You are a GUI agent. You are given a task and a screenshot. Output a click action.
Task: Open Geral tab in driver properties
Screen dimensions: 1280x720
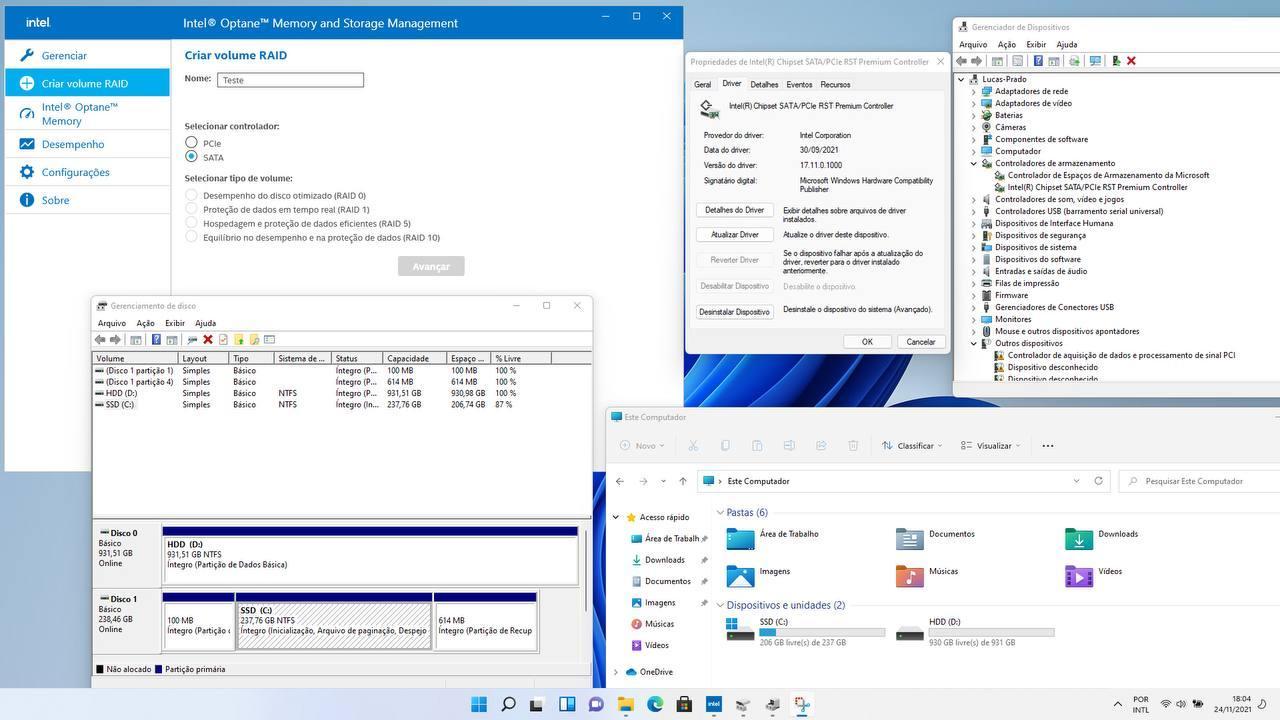703,85
